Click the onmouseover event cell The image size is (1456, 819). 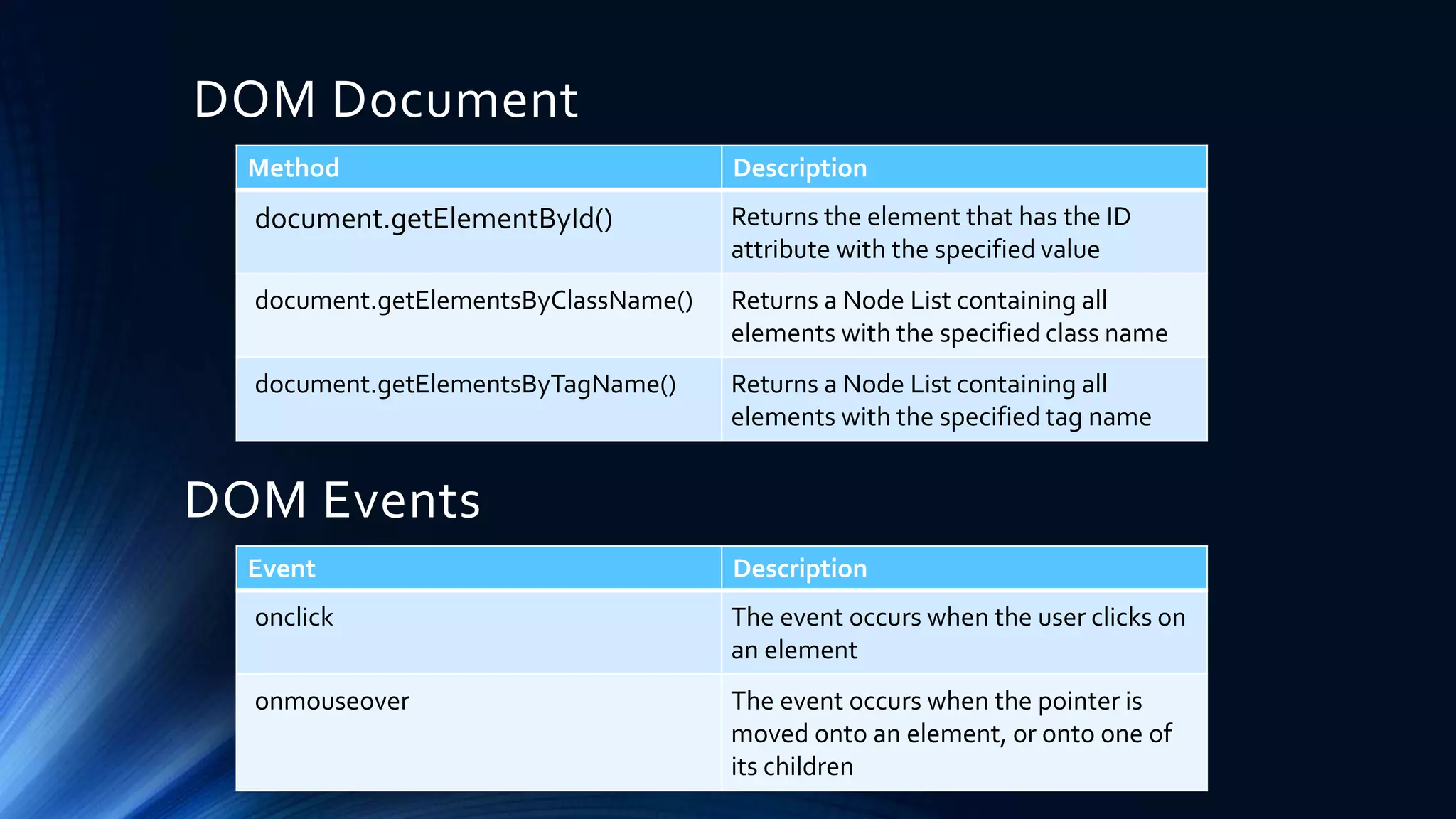tap(332, 701)
